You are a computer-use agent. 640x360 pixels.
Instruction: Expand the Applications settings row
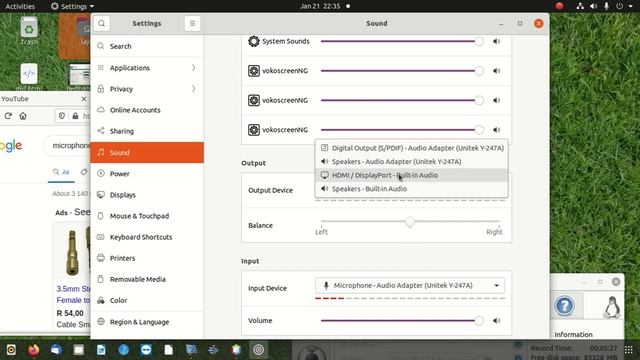click(x=147, y=68)
